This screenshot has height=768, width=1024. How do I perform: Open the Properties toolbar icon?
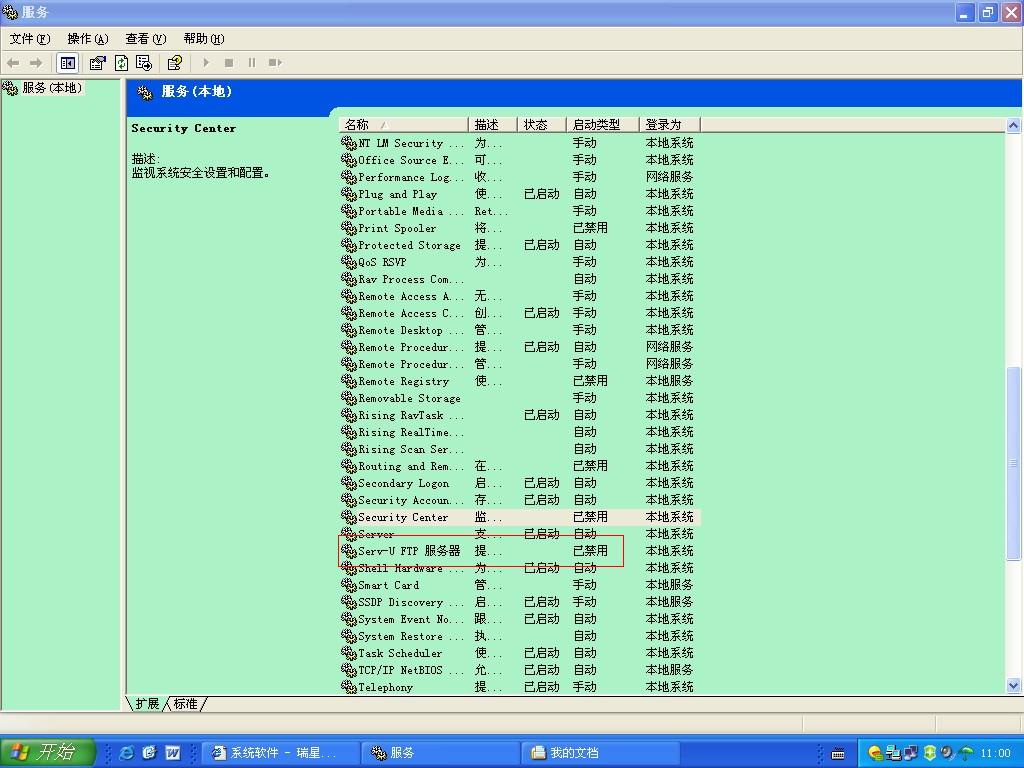point(97,63)
